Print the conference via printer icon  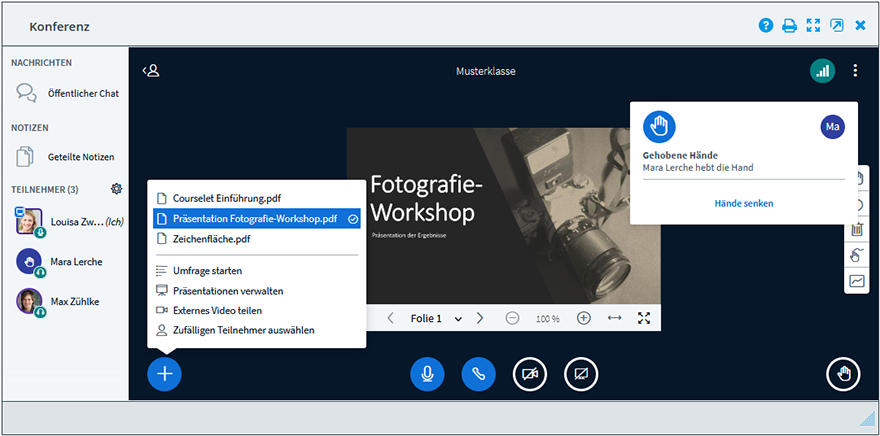coord(789,25)
